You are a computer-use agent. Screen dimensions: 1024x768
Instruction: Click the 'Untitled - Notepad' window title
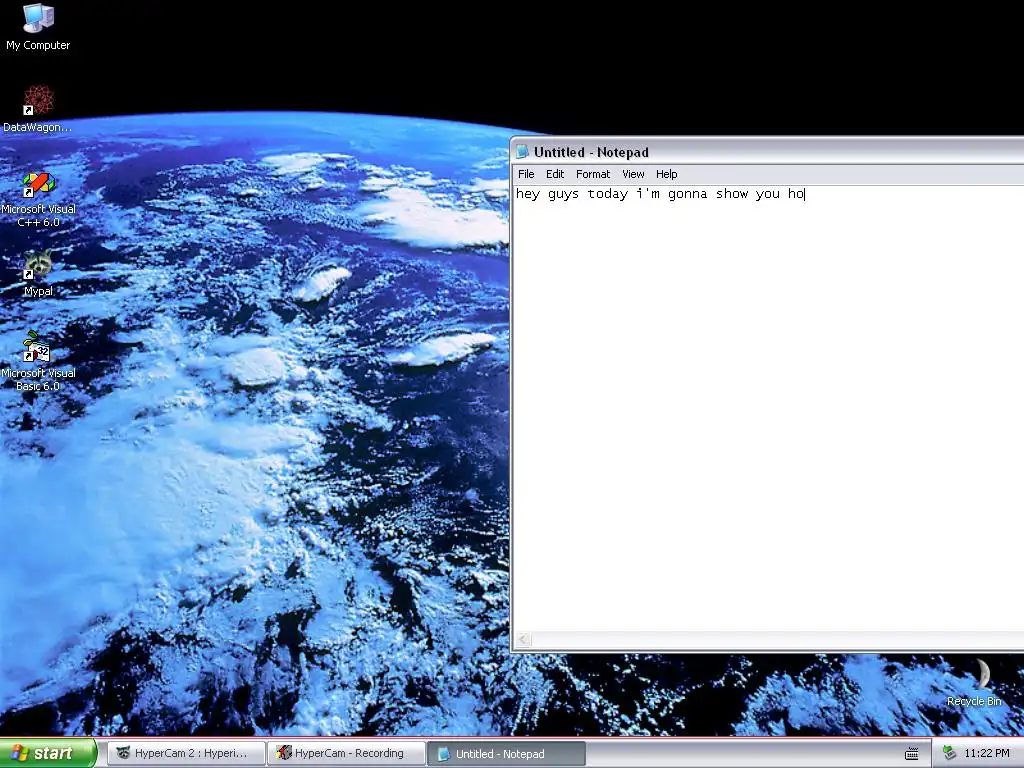coord(591,152)
